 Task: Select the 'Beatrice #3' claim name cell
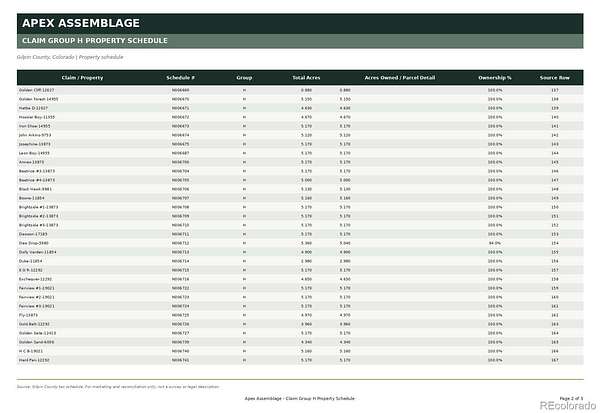tap(37, 171)
